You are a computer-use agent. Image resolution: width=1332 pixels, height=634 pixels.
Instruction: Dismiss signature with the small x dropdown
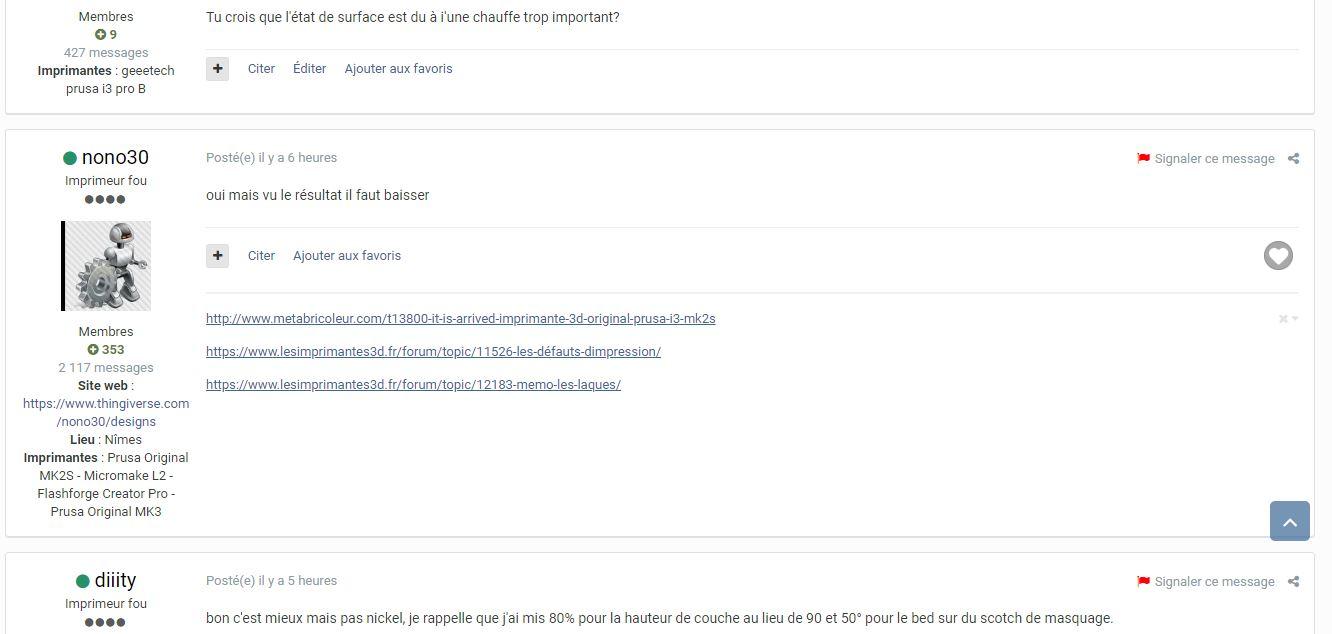pyautogui.click(x=1288, y=319)
